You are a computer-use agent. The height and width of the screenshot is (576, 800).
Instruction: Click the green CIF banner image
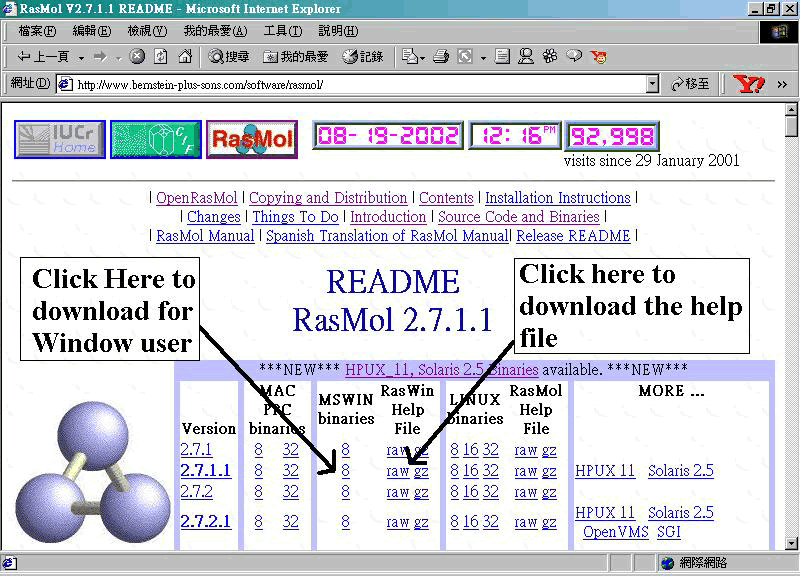click(156, 139)
